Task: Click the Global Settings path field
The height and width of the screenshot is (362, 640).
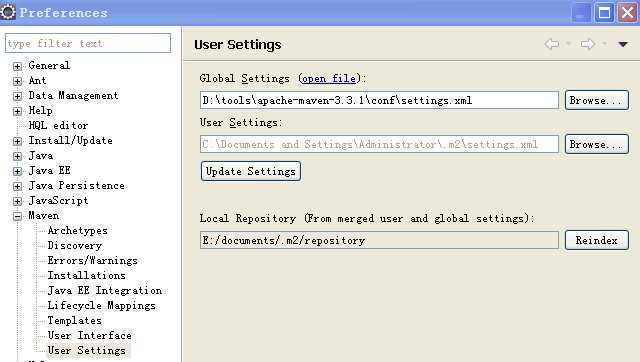Action: pyautogui.click(x=379, y=100)
